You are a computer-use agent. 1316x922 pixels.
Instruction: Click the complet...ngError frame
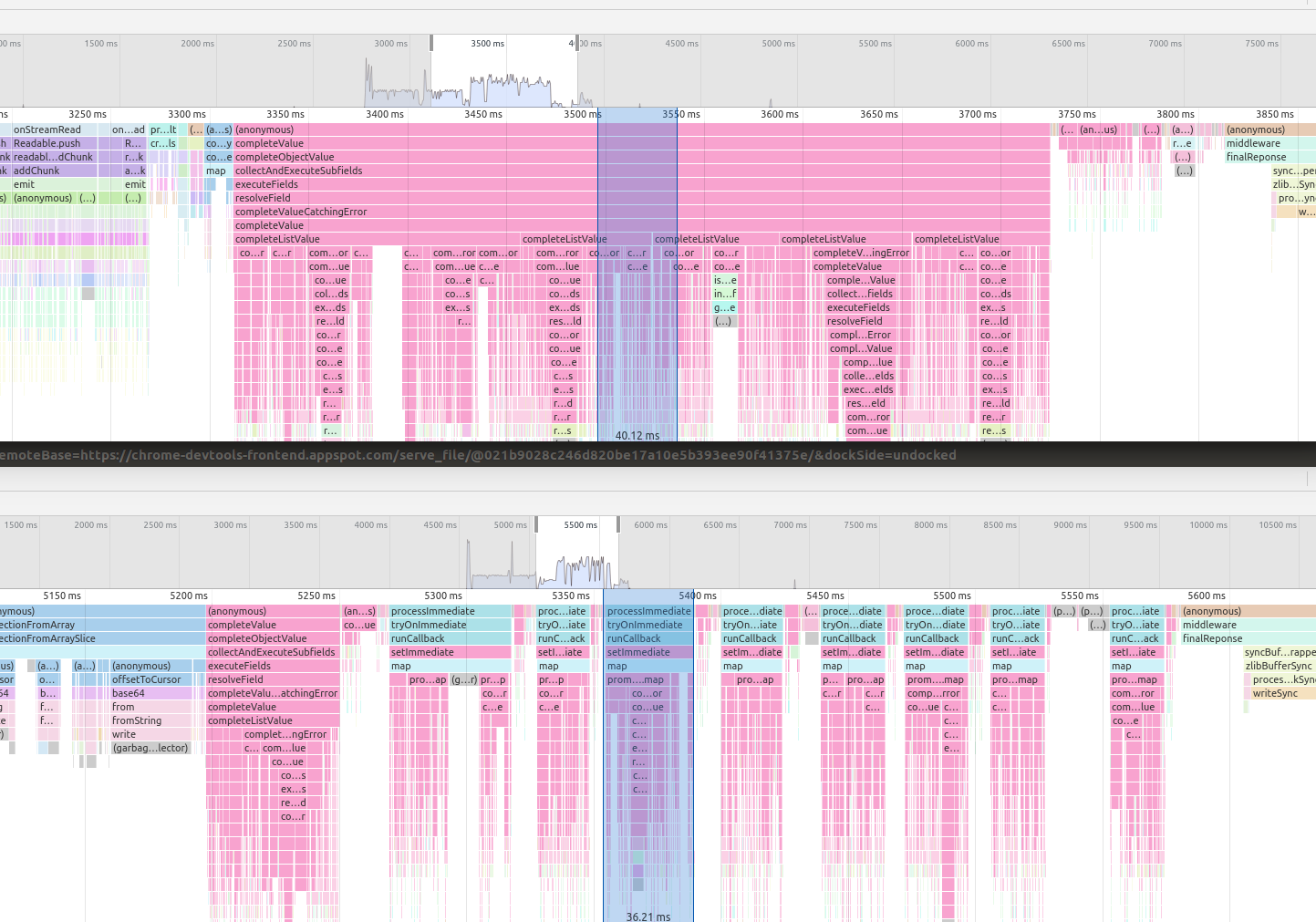tap(285, 734)
